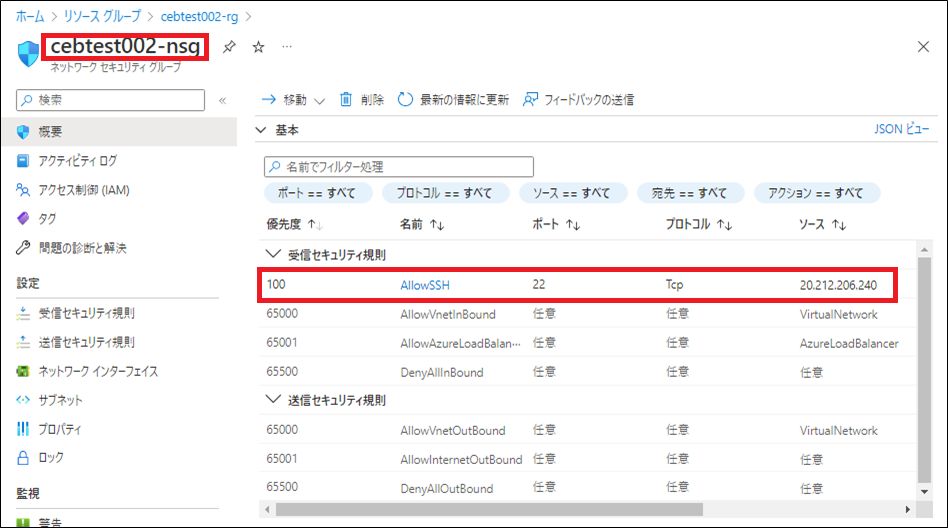The image size is (948, 528).
Task: Click the refresh icon for 最新の情報に更新
Action: tap(405, 99)
